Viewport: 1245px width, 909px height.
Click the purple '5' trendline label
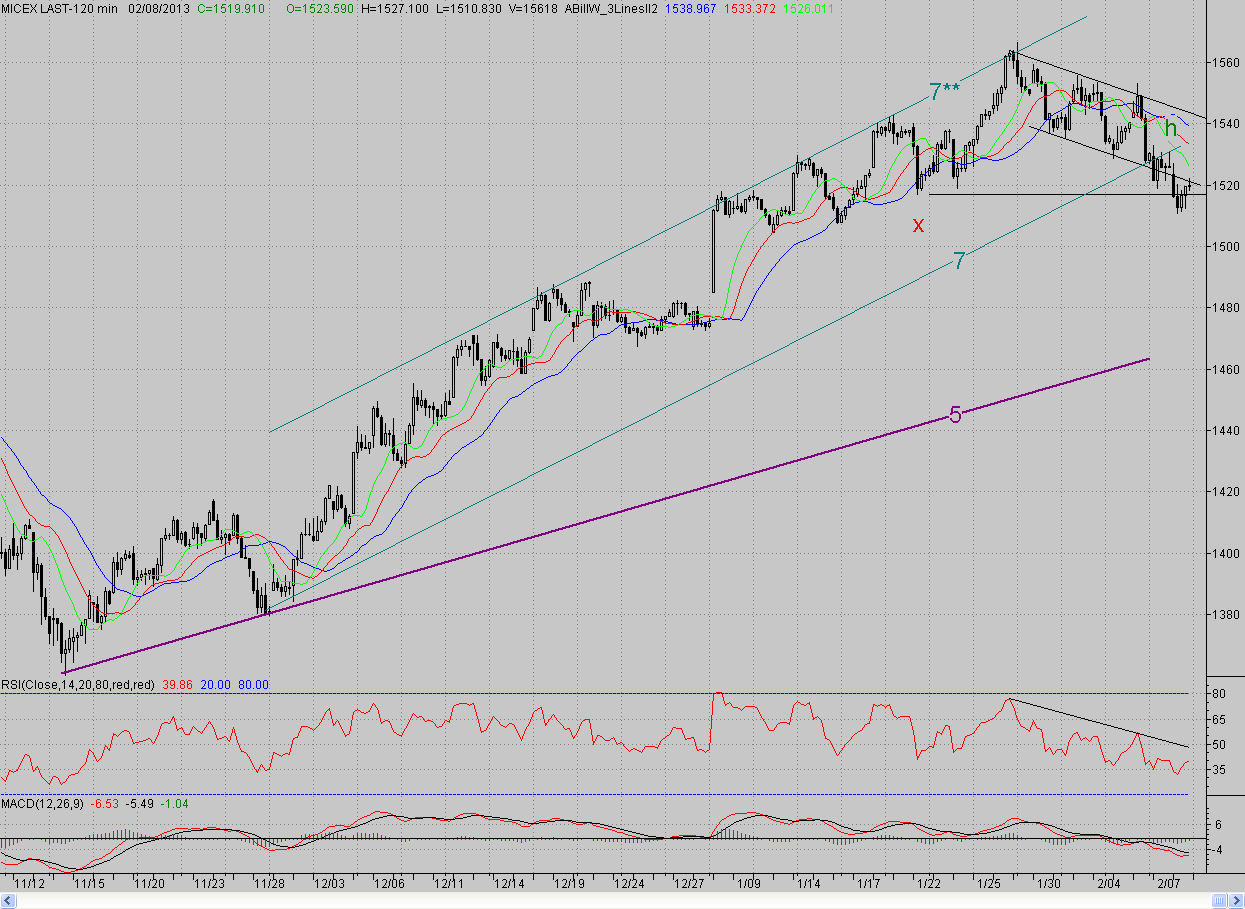[x=955, y=415]
